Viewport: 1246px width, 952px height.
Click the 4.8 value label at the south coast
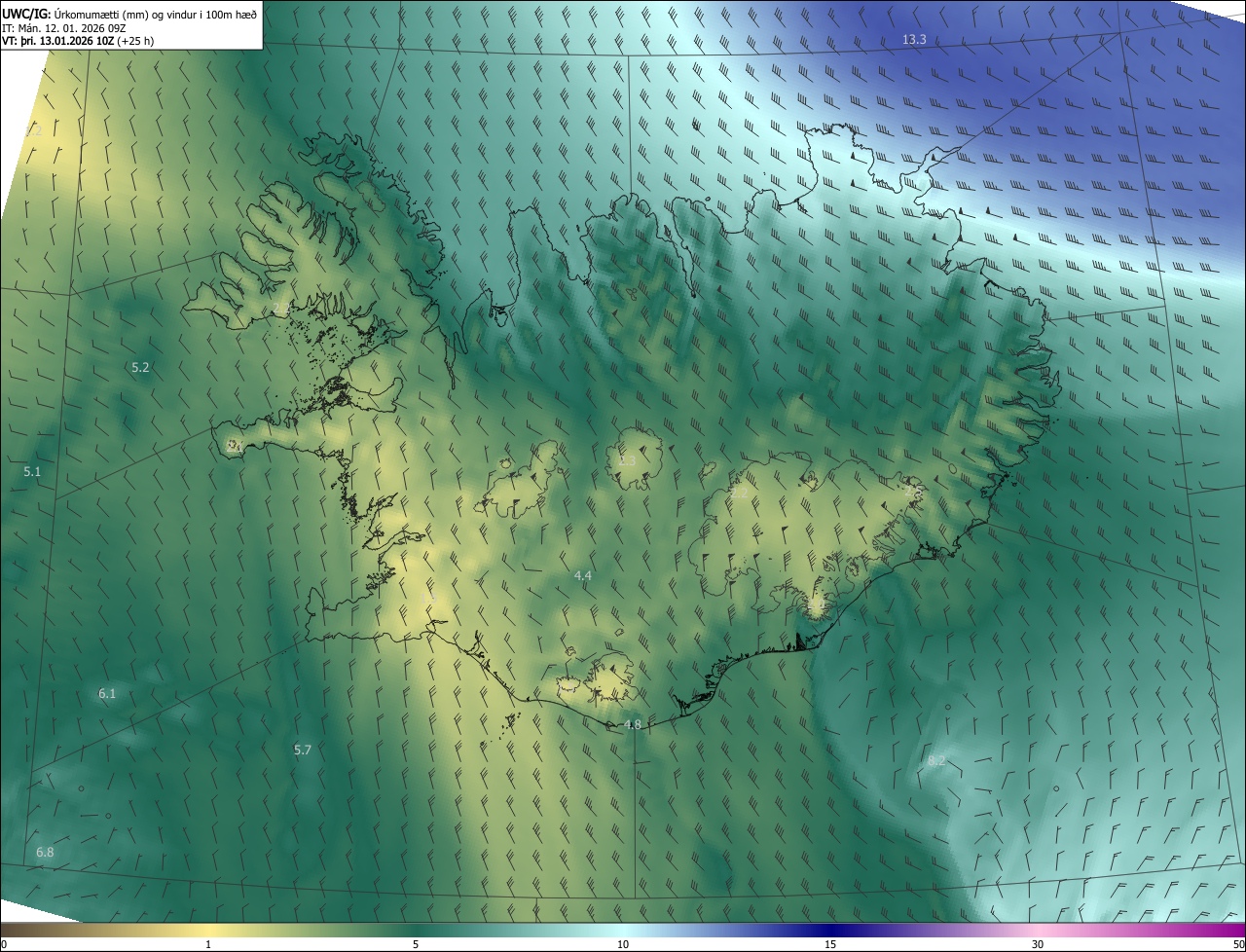(x=632, y=724)
